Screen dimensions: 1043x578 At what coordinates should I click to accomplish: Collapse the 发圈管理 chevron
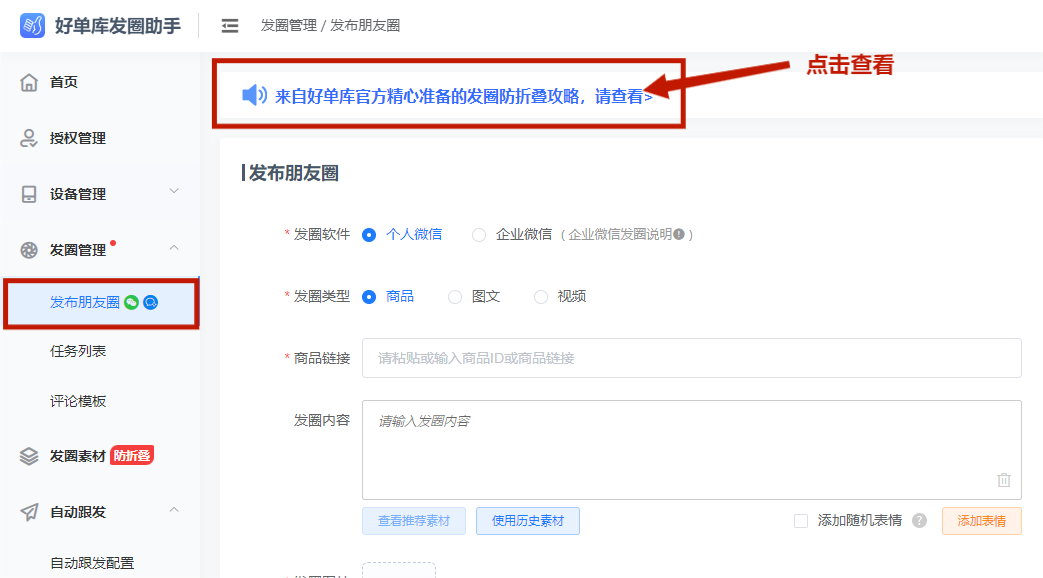coord(174,247)
